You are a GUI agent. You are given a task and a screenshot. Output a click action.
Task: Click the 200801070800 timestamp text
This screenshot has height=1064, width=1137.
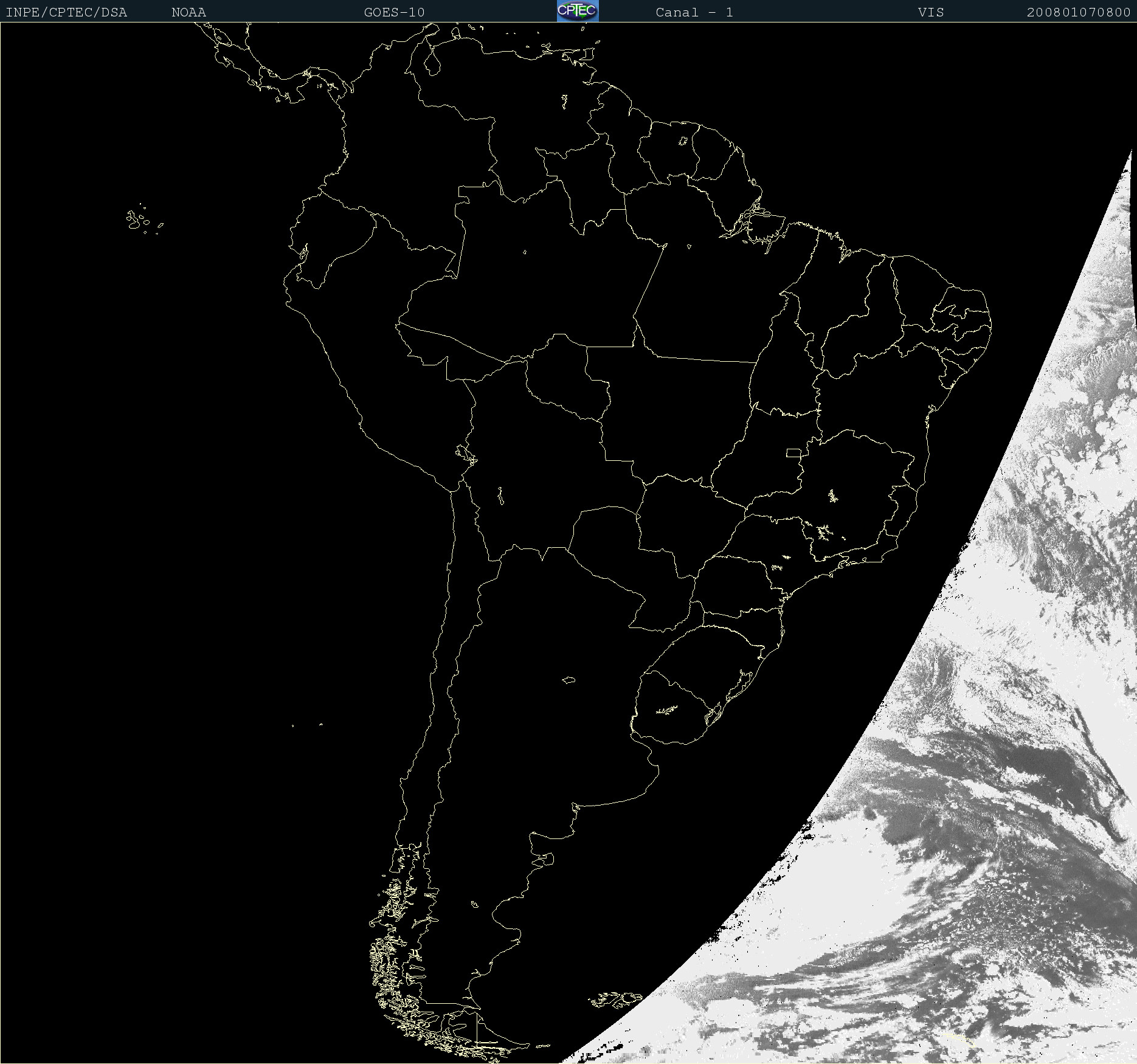pyautogui.click(x=1079, y=12)
